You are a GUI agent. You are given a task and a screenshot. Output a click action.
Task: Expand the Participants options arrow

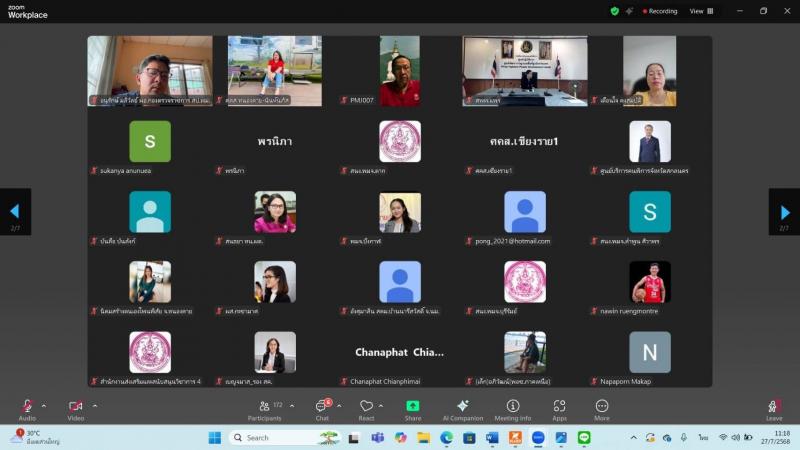292,406
